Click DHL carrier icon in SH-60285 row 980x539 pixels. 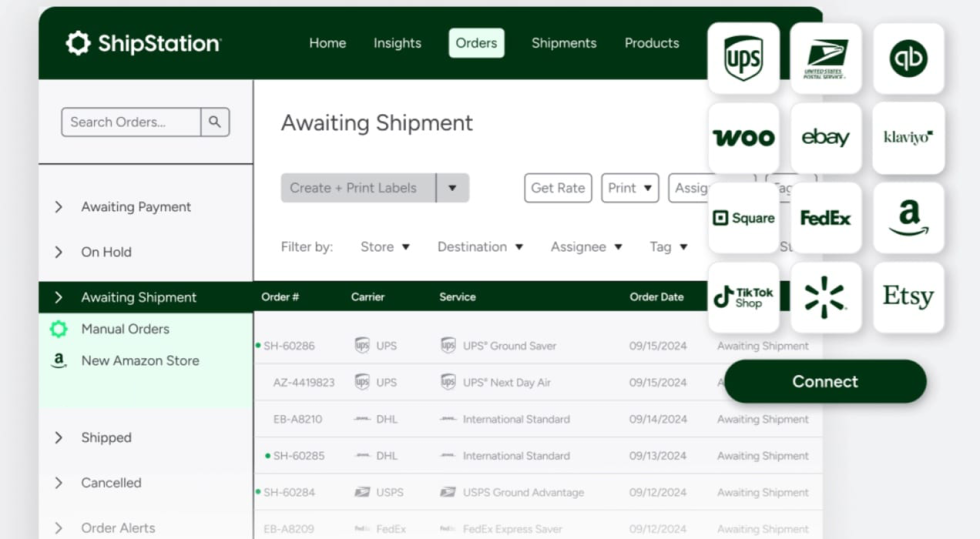point(362,456)
